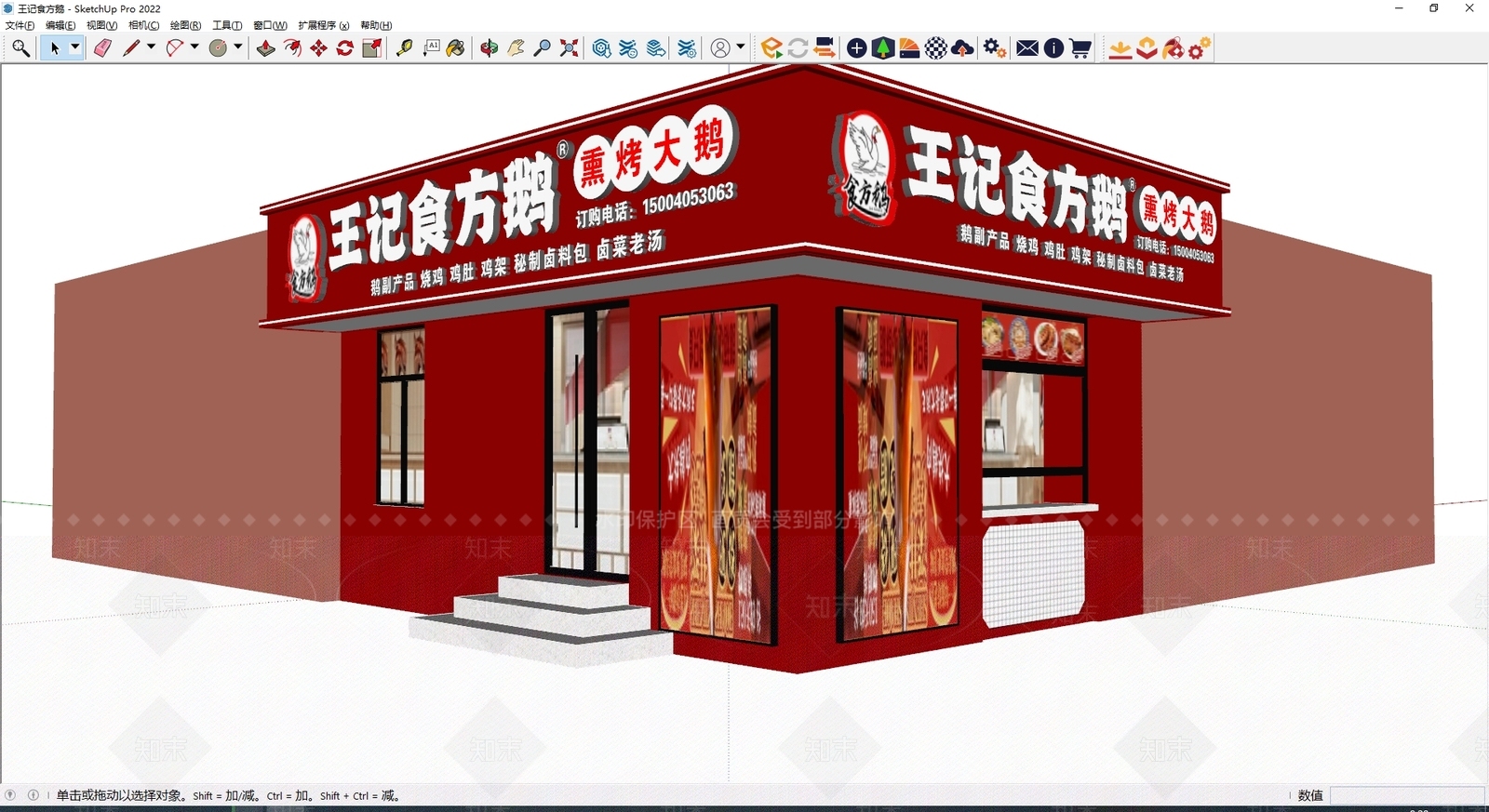Open the 工具(T) menu

pos(227,25)
